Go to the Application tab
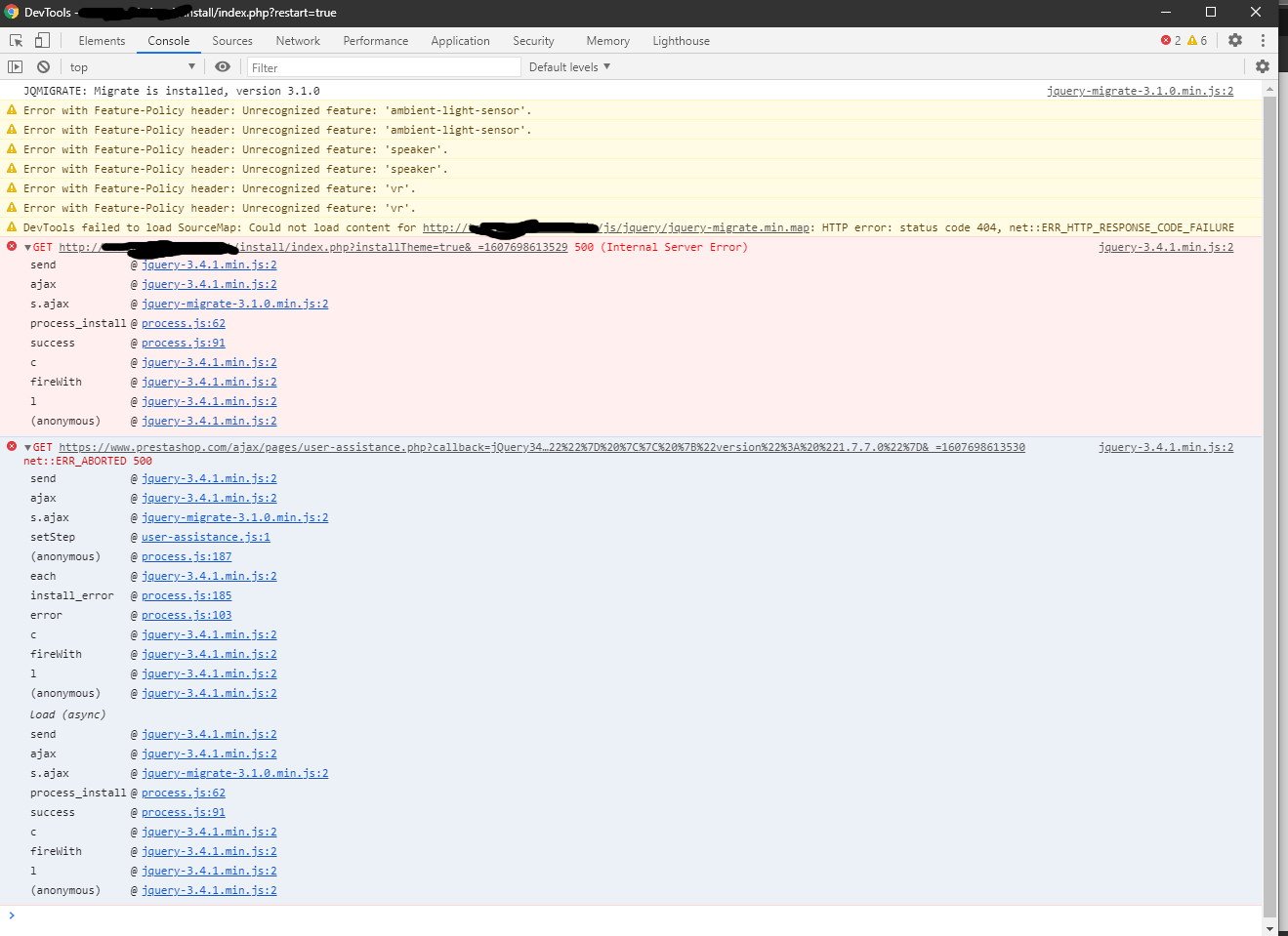This screenshot has width=1288, height=936. 460,41
